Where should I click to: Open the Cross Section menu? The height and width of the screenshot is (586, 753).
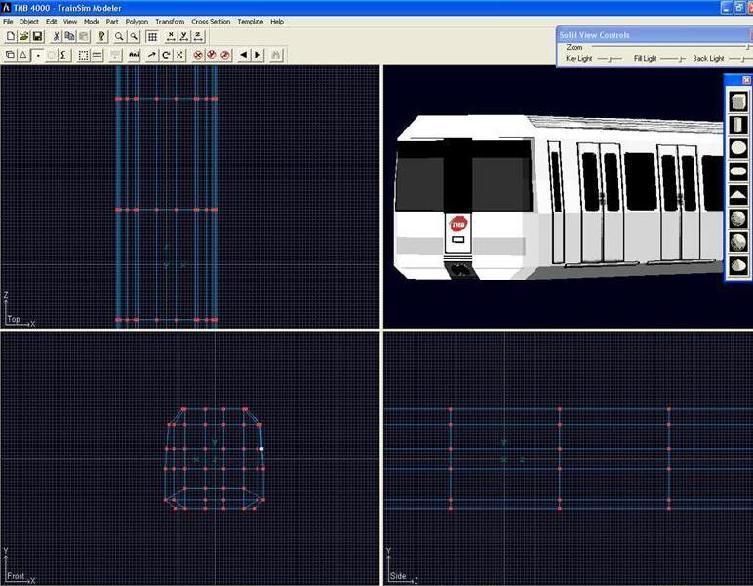click(210, 21)
